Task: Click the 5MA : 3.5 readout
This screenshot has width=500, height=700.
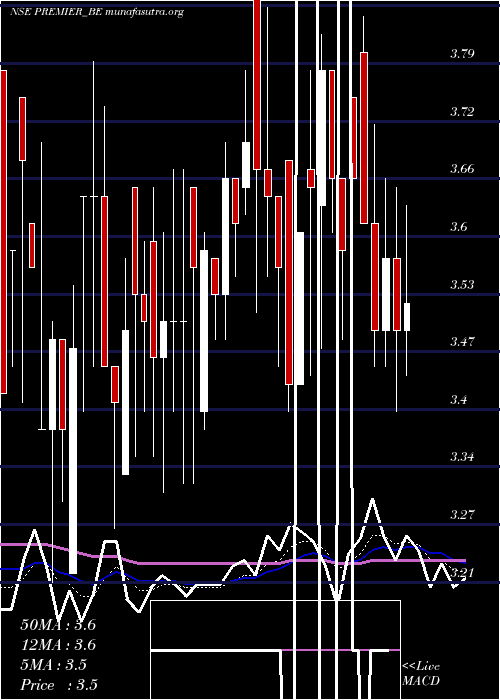Action: pos(54,665)
